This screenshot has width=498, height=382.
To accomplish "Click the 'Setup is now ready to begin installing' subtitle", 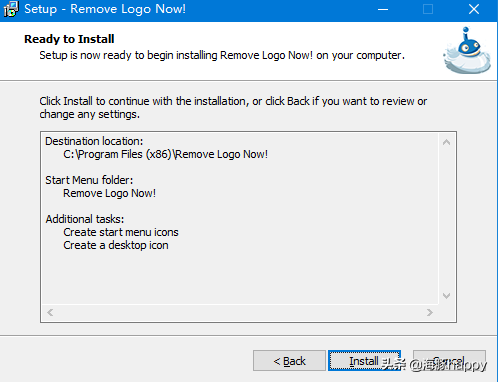I will click(222, 55).
